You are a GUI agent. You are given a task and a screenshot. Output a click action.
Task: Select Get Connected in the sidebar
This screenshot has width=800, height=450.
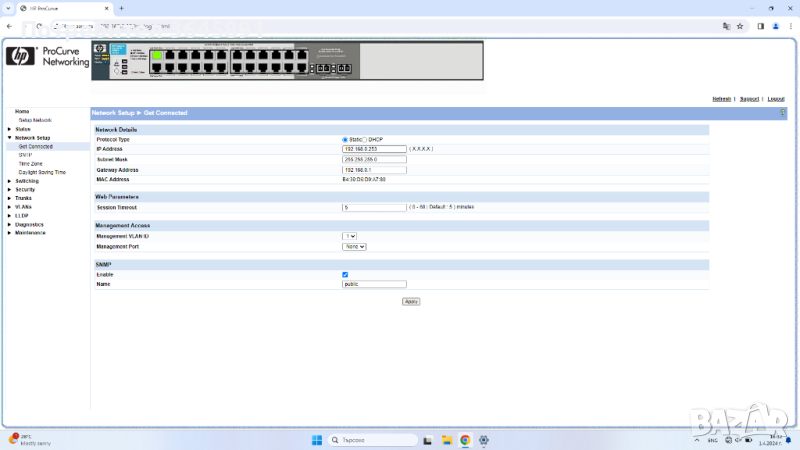[x=36, y=146]
